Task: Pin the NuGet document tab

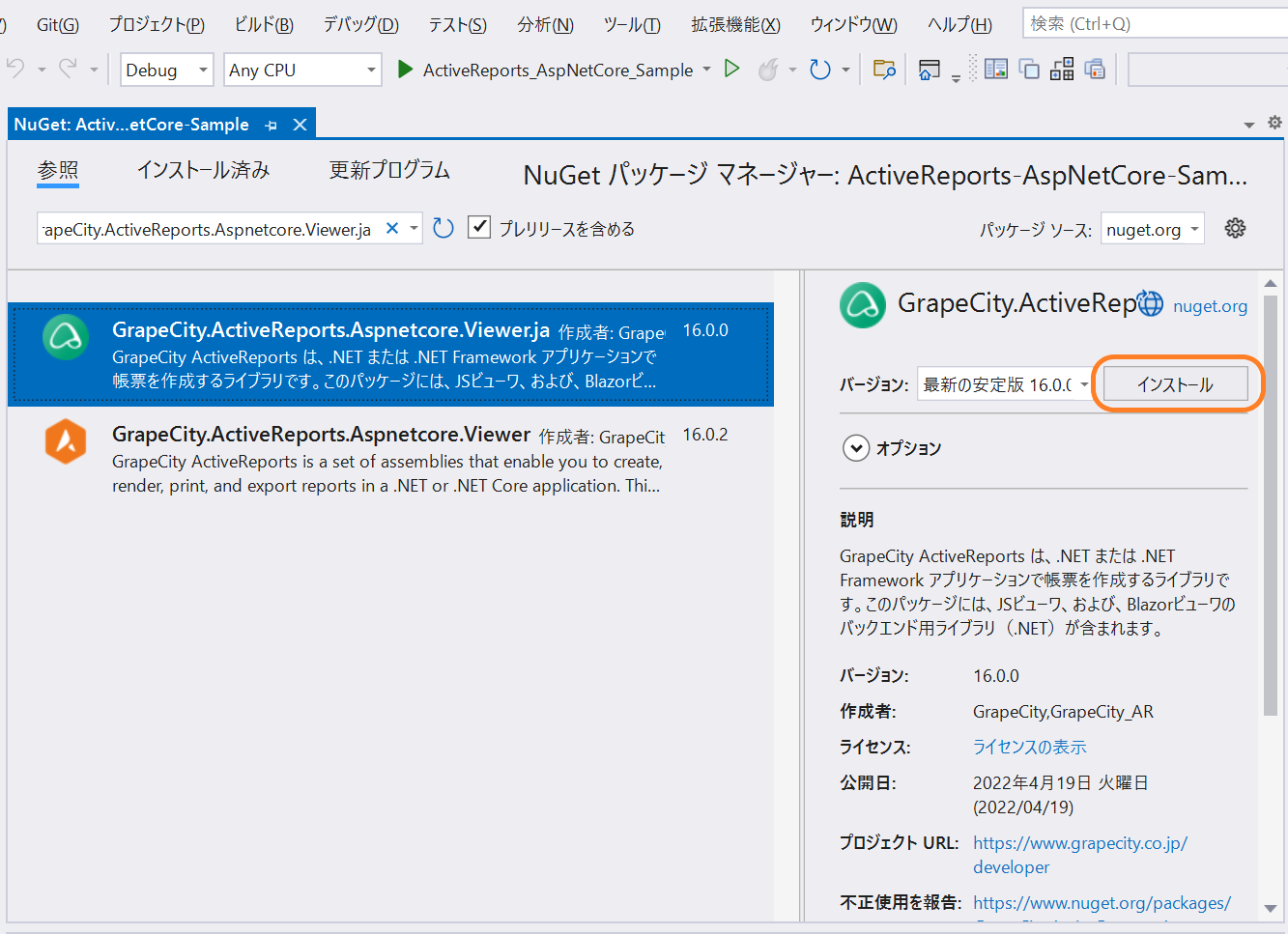Action: pyautogui.click(x=272, y=126)
